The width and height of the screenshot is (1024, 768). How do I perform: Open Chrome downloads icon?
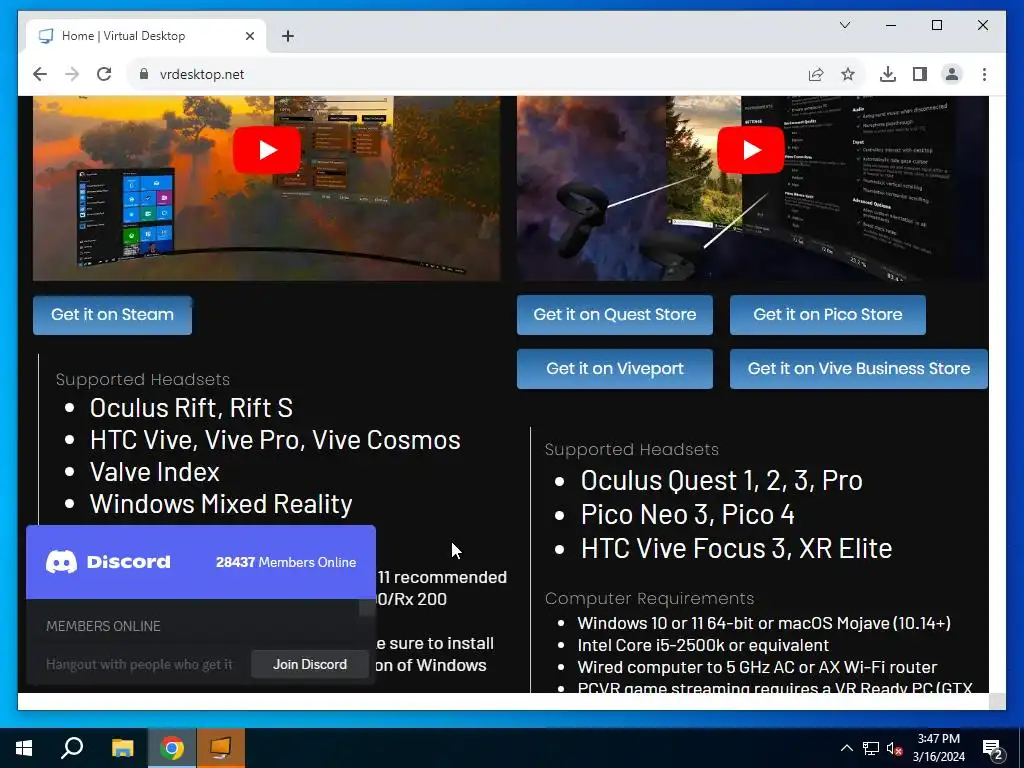pyautogui.click(x=888, y=74)
